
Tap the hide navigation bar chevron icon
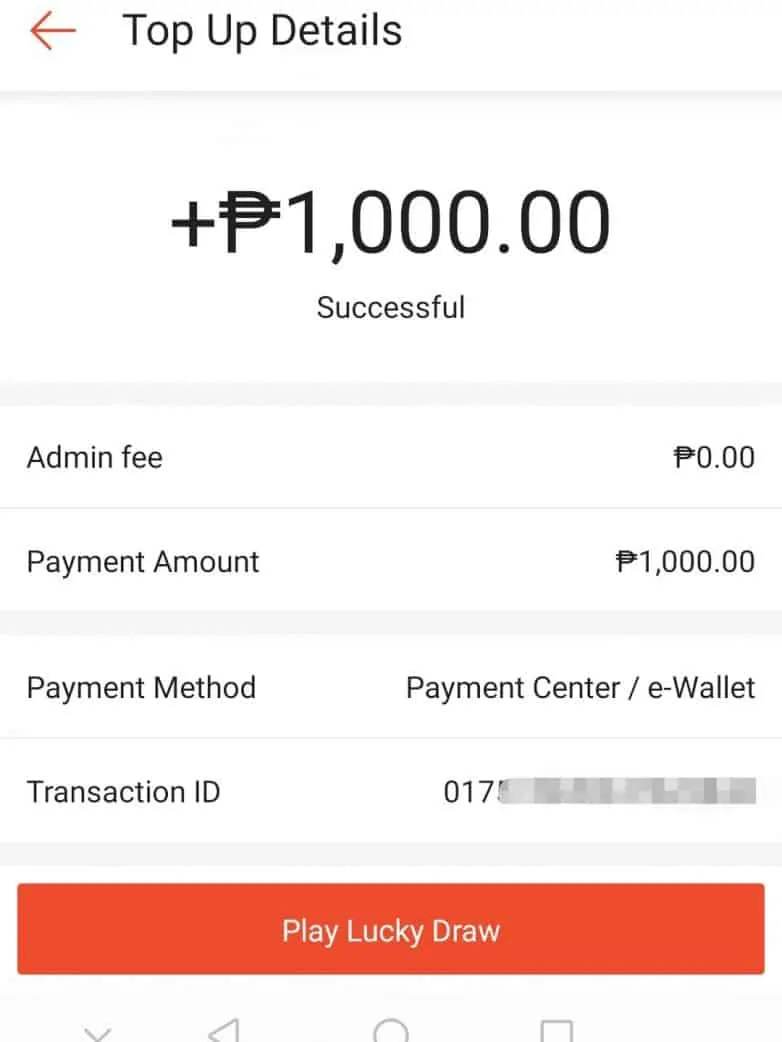[x=96, y=1032]
